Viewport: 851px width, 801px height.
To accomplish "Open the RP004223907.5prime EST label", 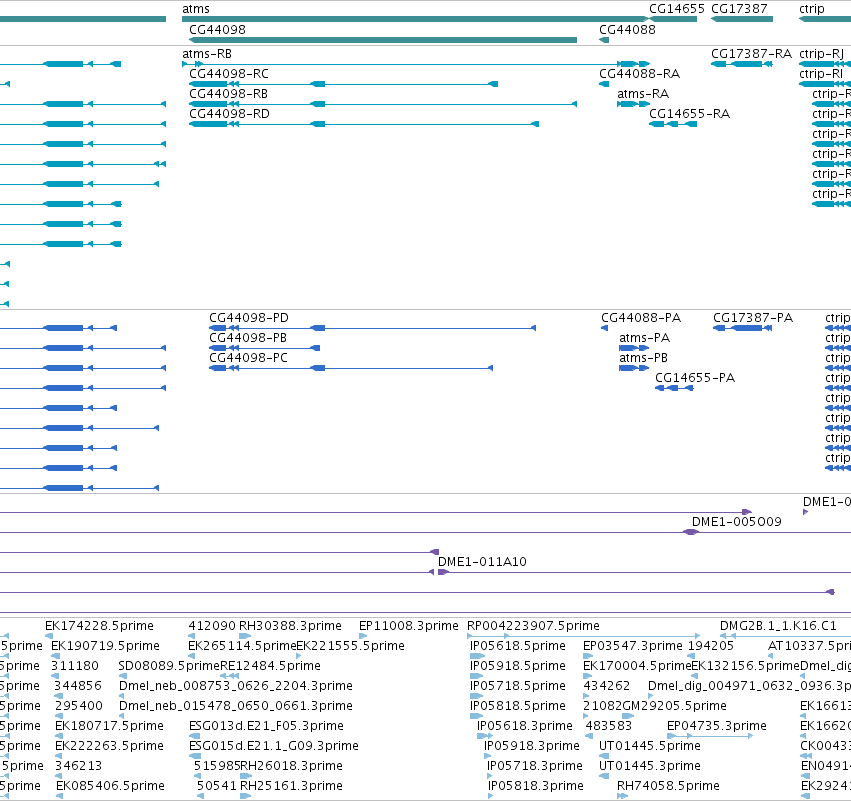I will 533,626.
